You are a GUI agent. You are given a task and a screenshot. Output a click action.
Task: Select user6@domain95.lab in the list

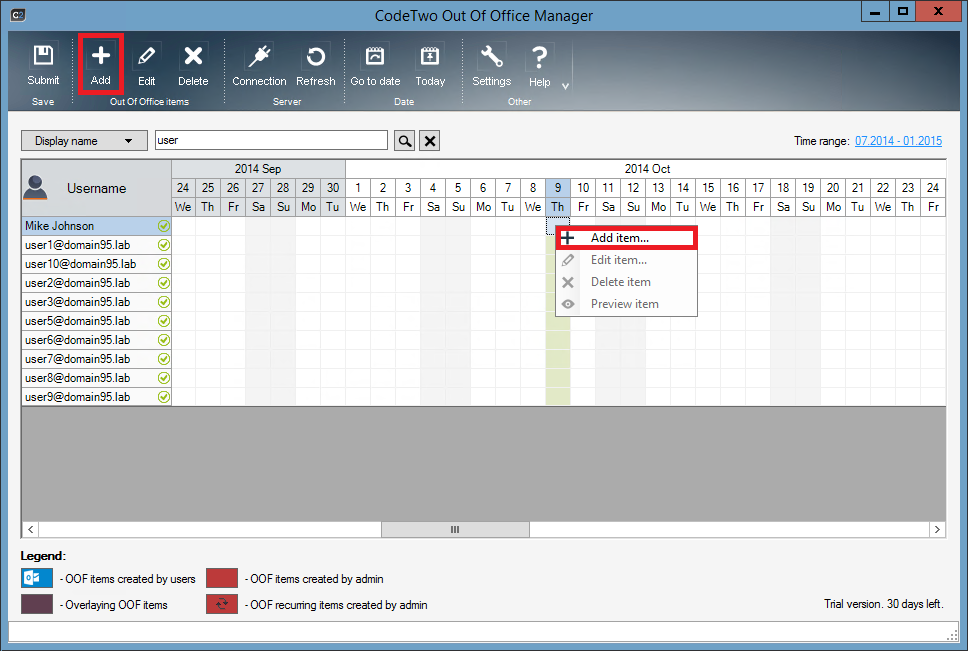pos(96,340)
